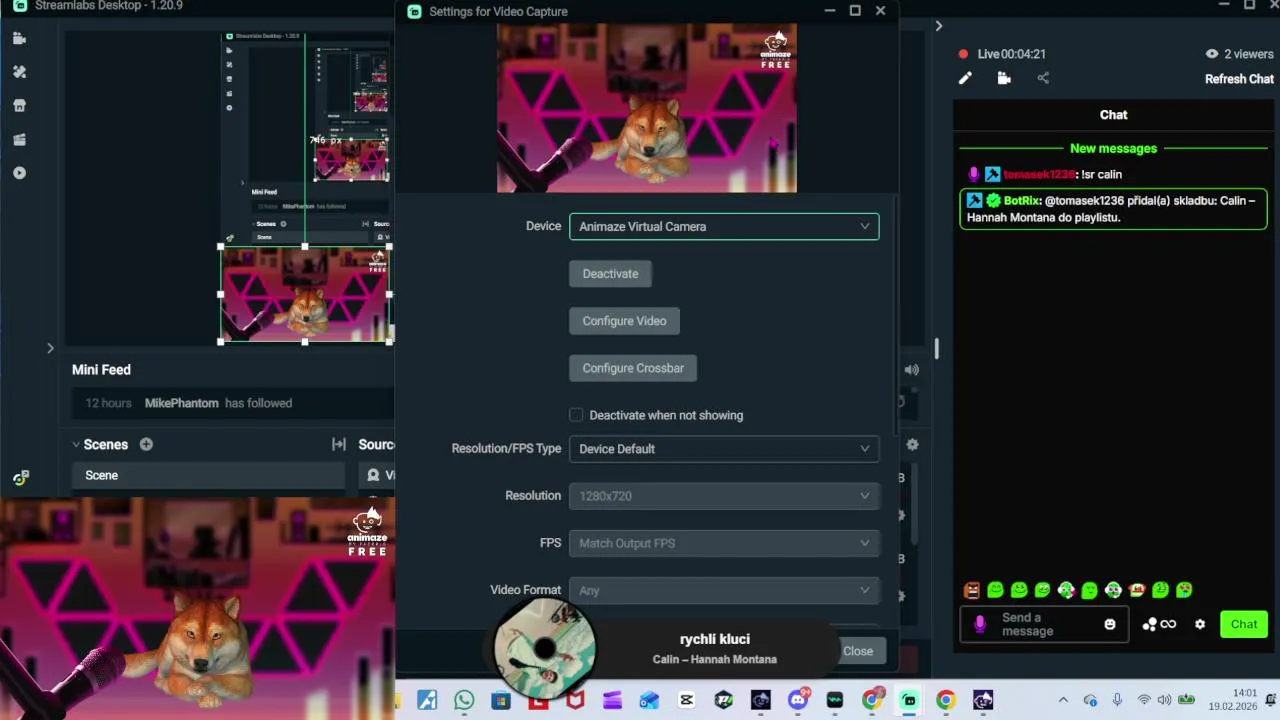The height and width of the screenshot is (720, 1280).
Task: Open McAfee from the taskbar
Action: [x=575, y=700]
